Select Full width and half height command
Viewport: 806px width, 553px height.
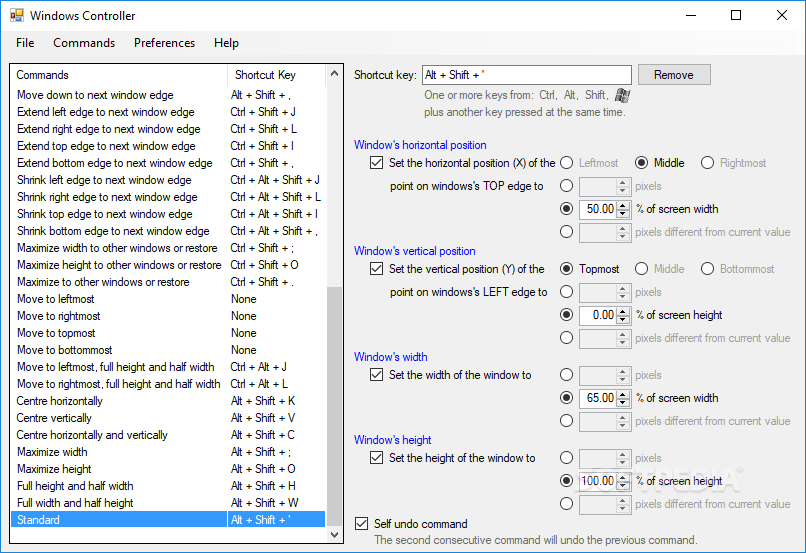[x=168, y=502]
